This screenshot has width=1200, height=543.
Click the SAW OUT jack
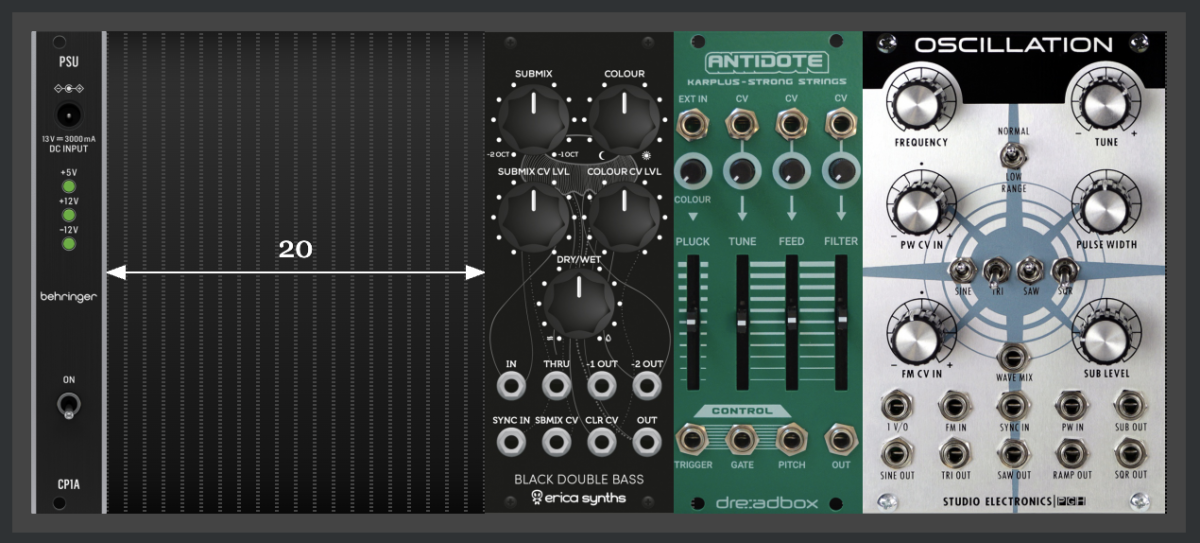click(x=1013, y=452)
